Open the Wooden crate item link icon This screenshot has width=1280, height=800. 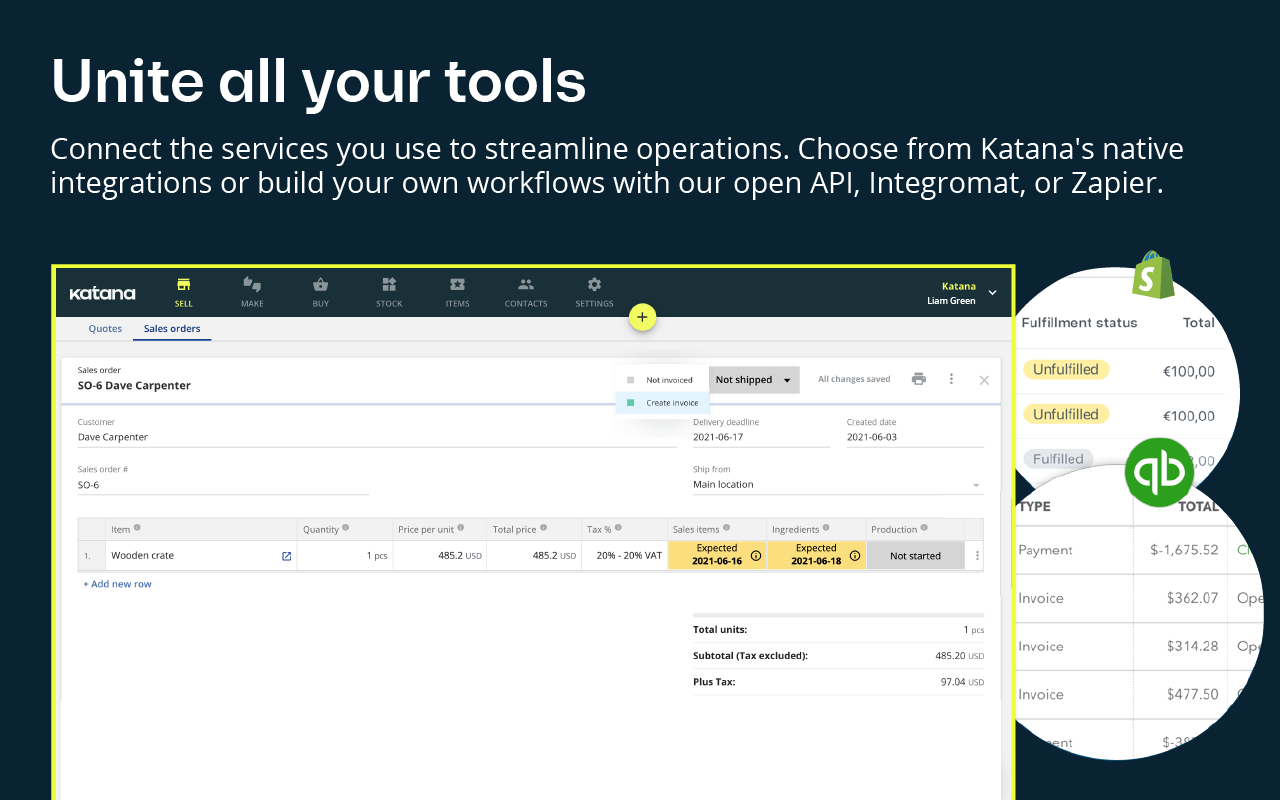click(287, 556)
